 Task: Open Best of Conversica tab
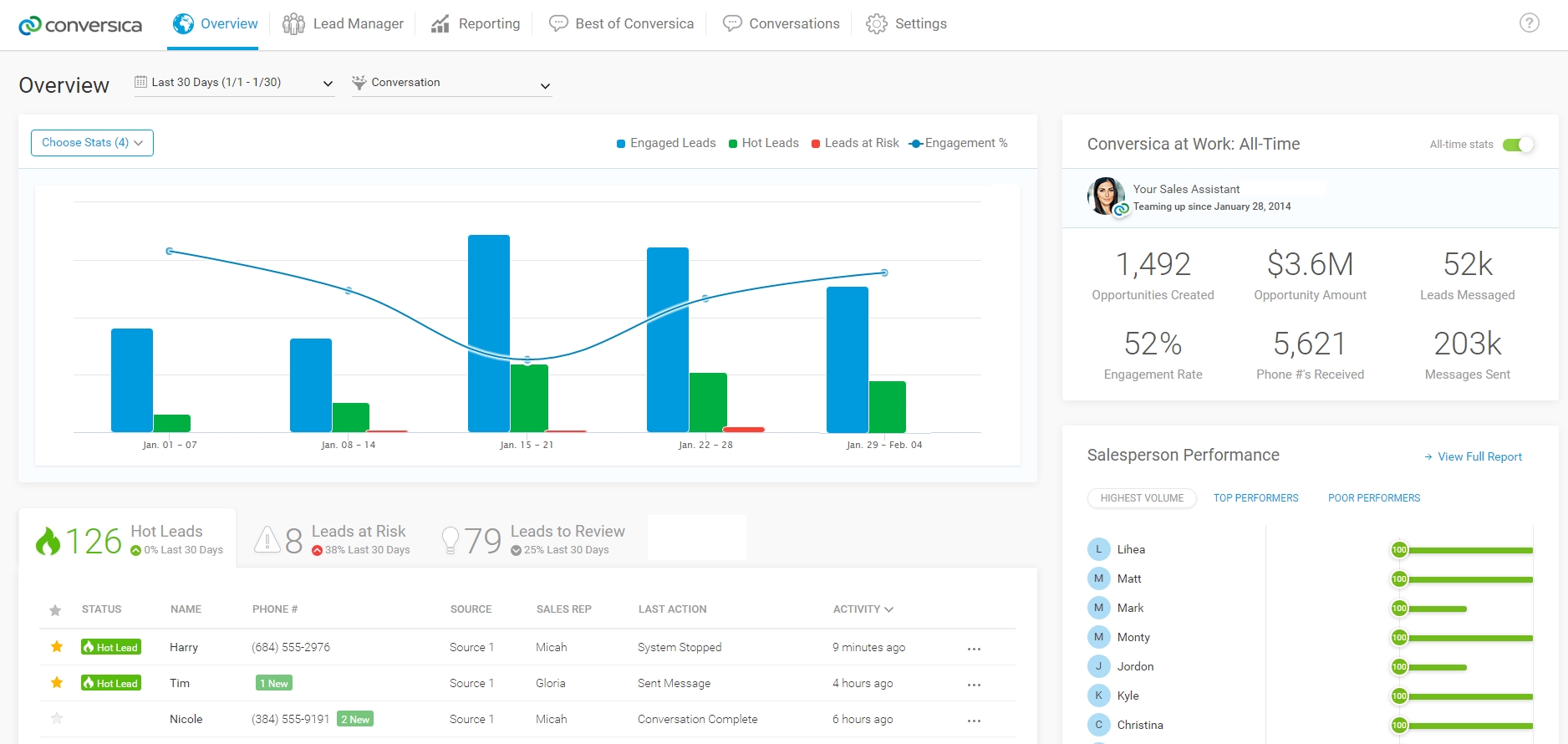621,24
